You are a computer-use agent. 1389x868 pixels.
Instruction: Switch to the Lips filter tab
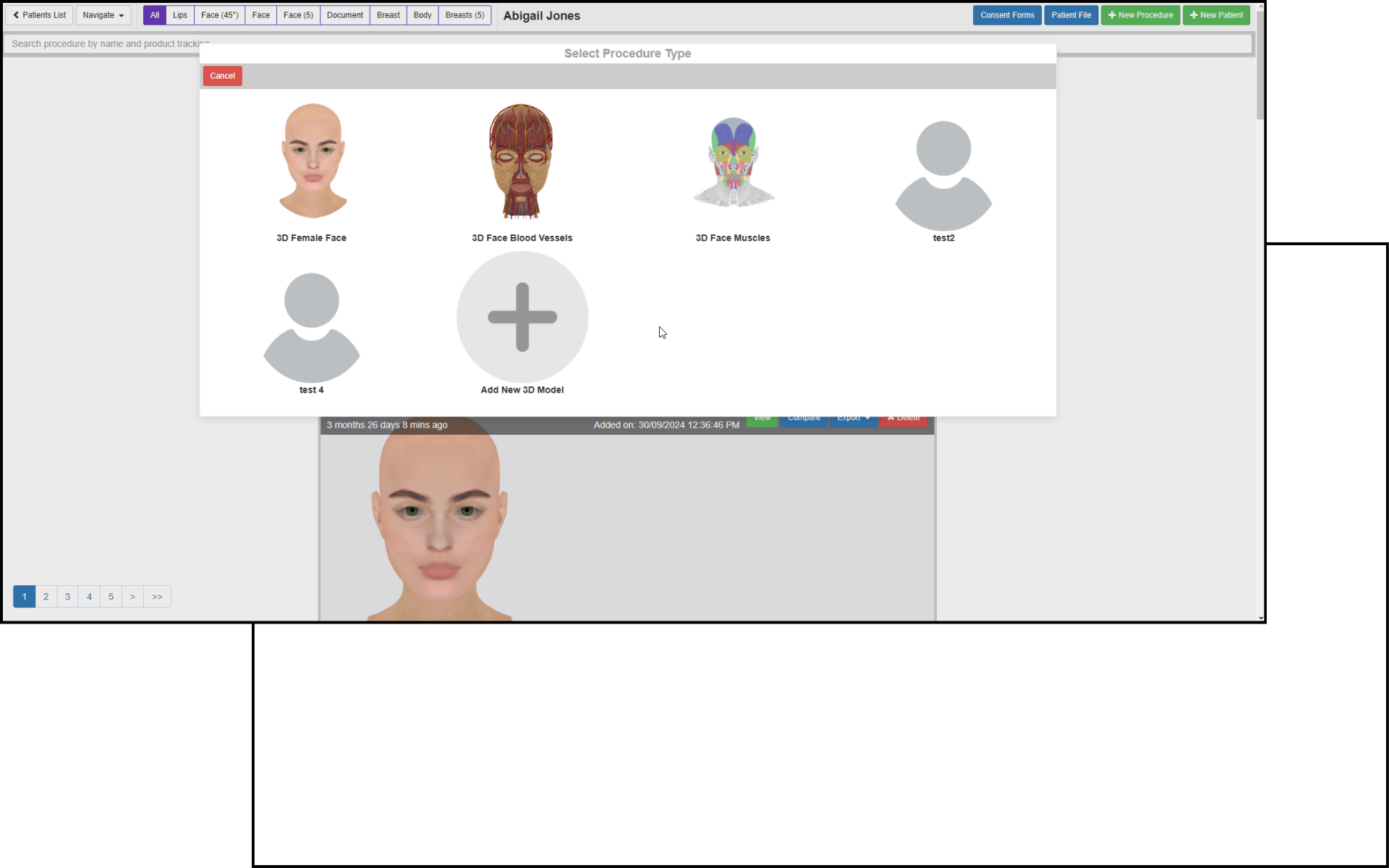(179, 15)
